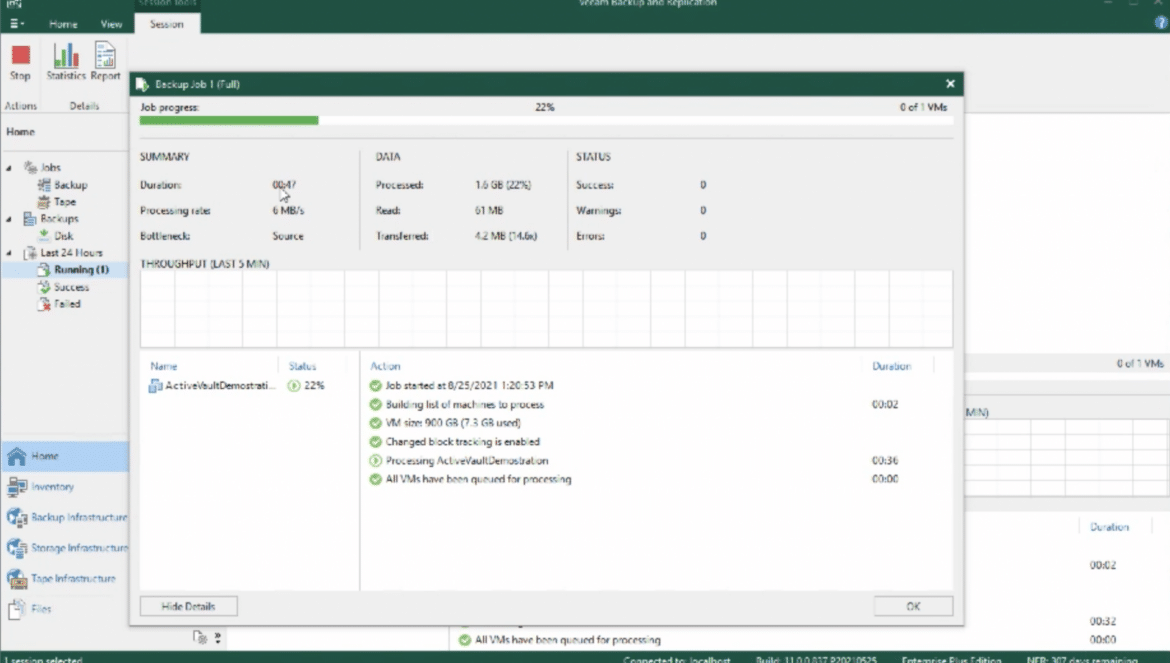1170x663 pixels.
Task: Select the Session ribbon tab
Action: [166, 24]
